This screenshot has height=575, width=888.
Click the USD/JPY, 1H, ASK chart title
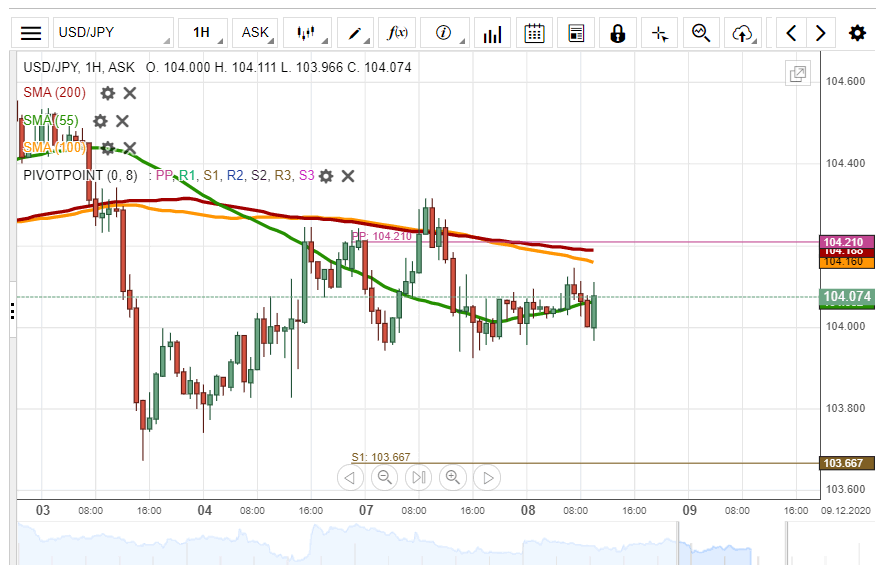pyautogui.click(x=79, y=67)
